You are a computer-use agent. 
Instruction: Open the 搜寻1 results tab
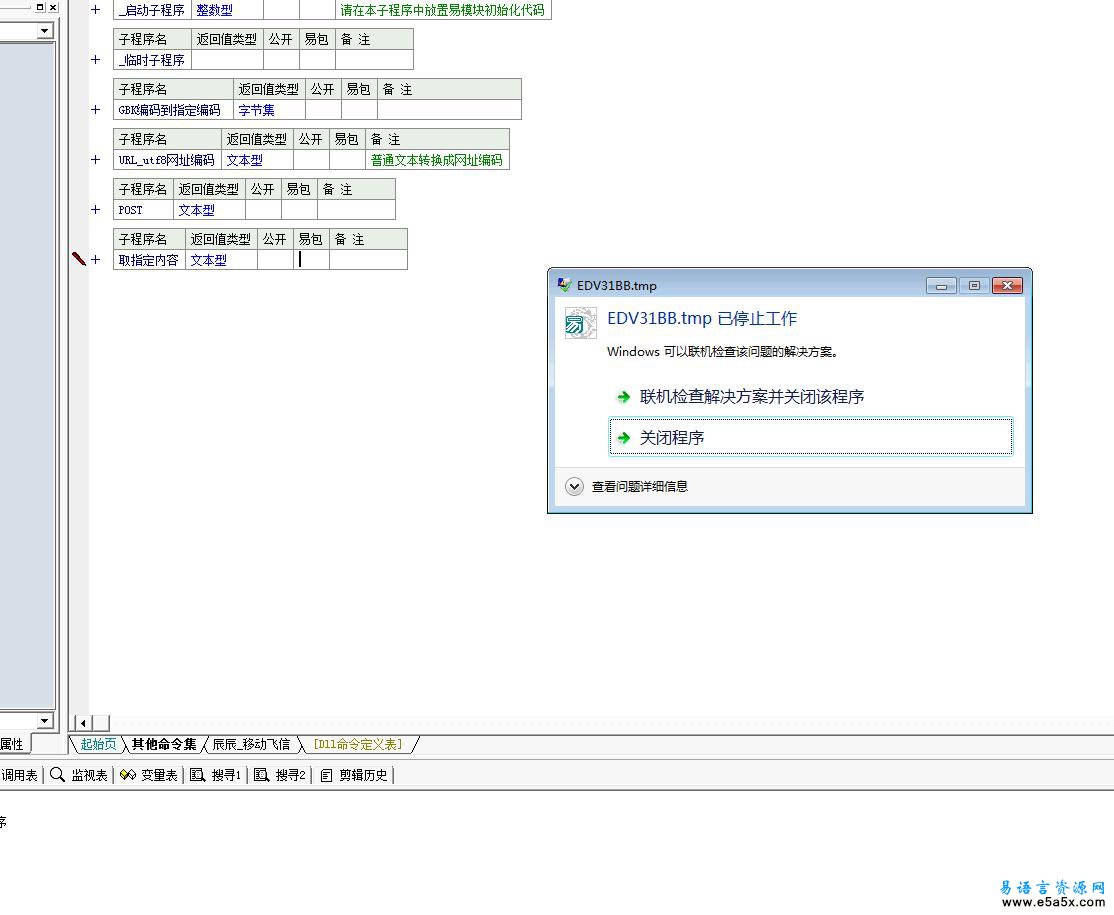point(216,775)
